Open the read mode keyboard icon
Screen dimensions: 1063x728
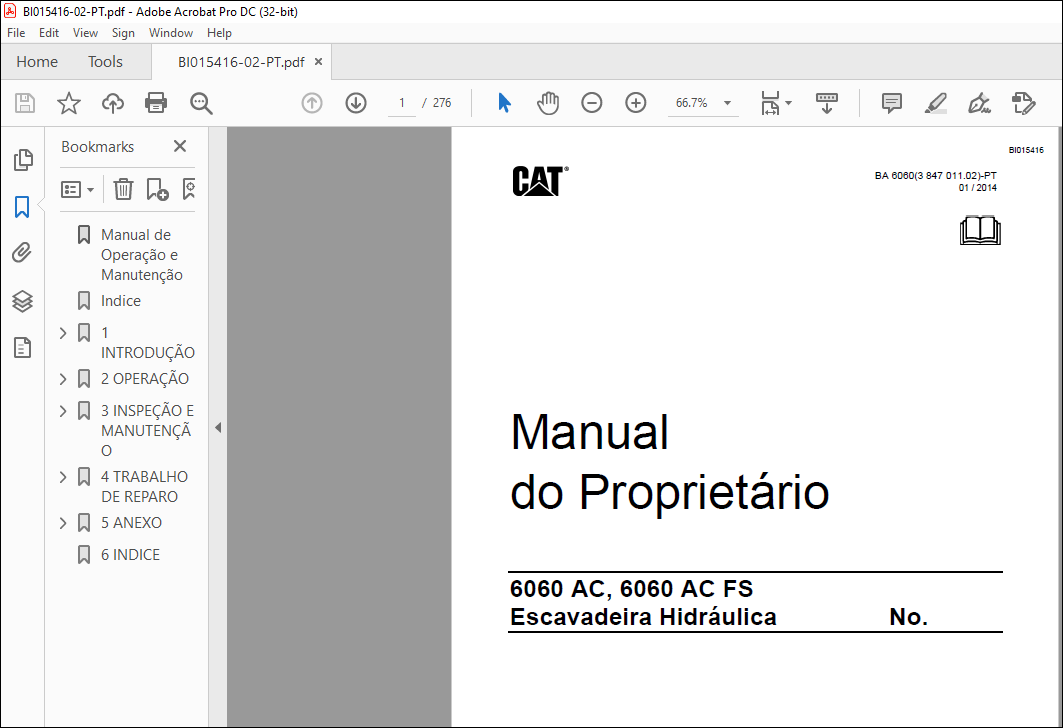pyautogui.click(x=826, y=103)
